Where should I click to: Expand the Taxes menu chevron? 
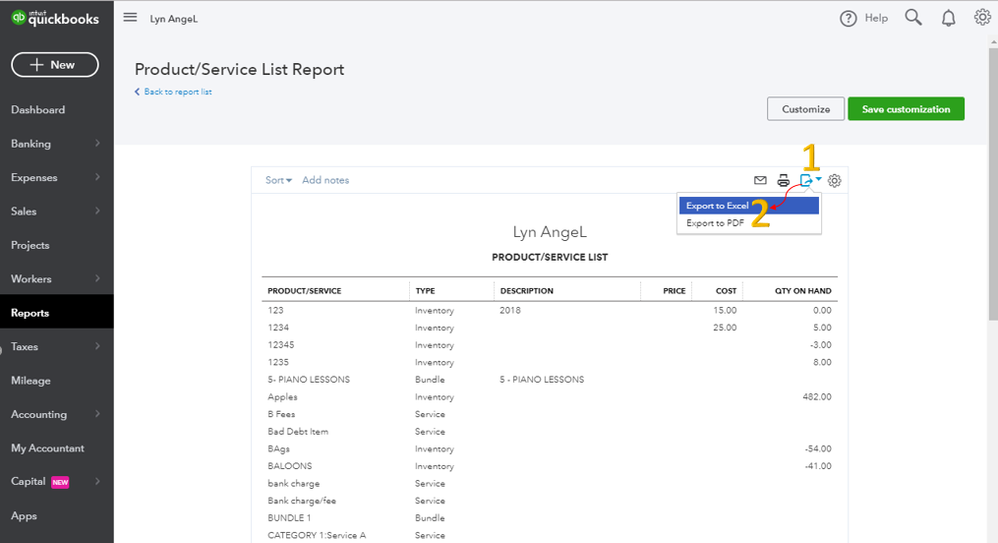click(x=97, y=346)
